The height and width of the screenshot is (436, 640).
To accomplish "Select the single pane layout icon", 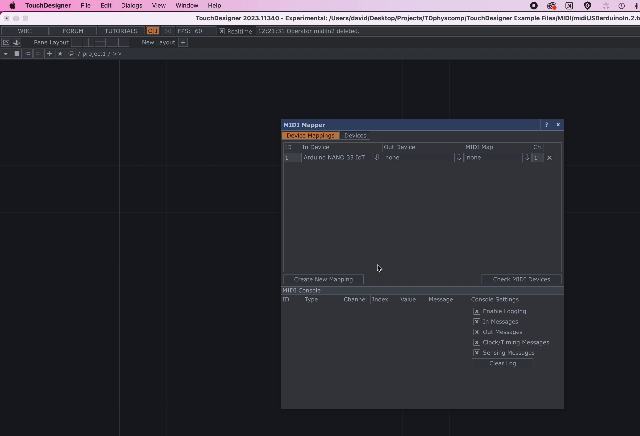I will tap(76, 42).
